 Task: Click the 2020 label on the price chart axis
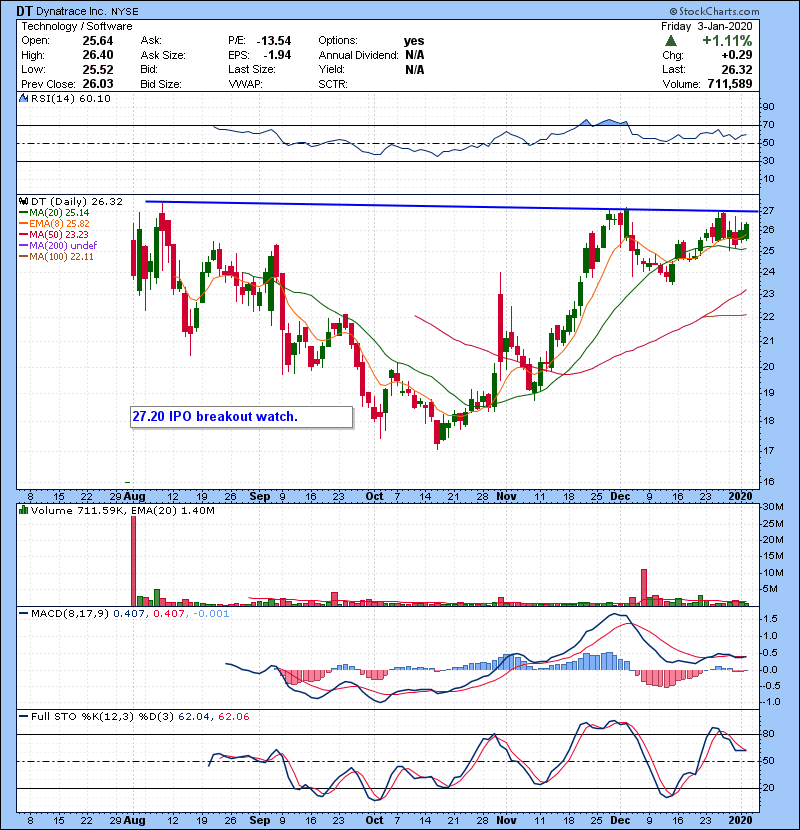(740, 497)
